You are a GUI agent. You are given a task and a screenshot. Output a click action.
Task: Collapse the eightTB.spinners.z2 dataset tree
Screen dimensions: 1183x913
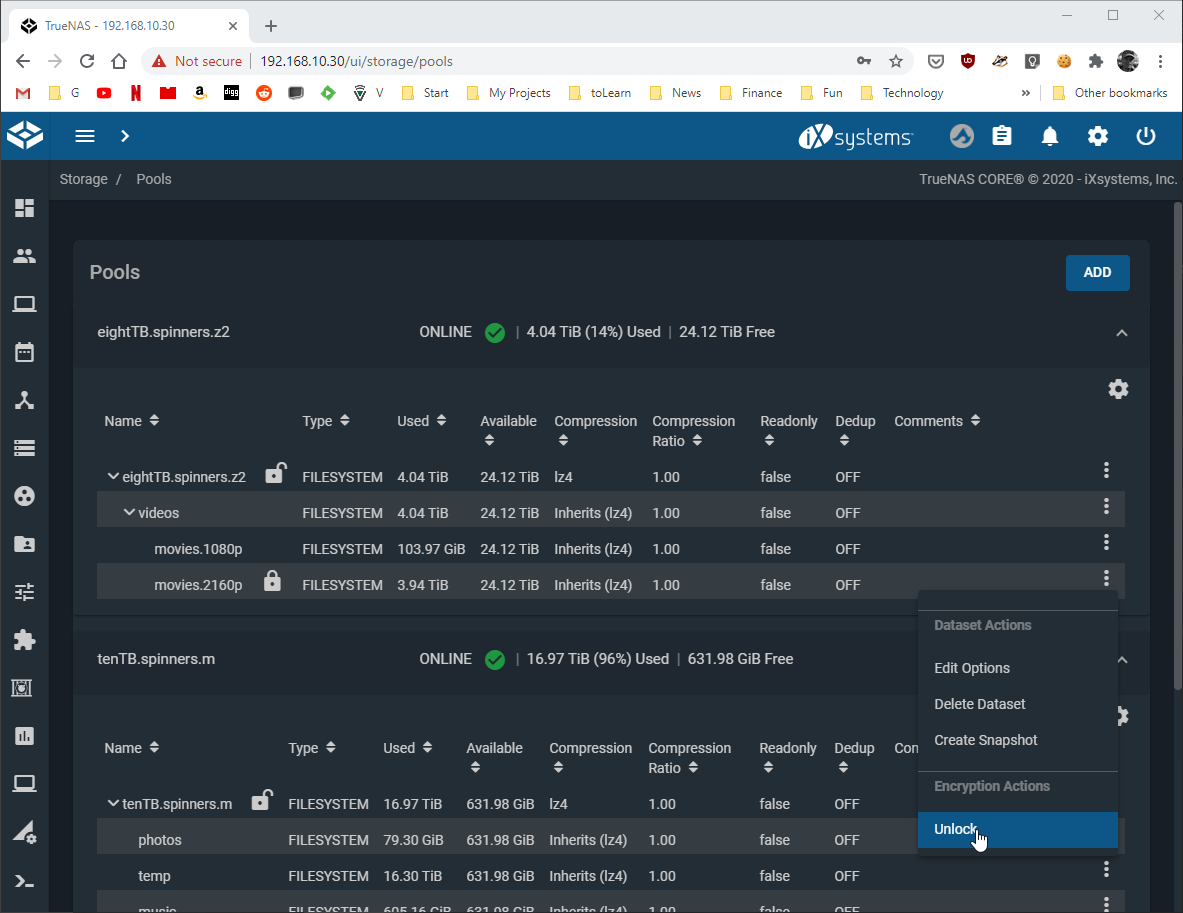113,476
